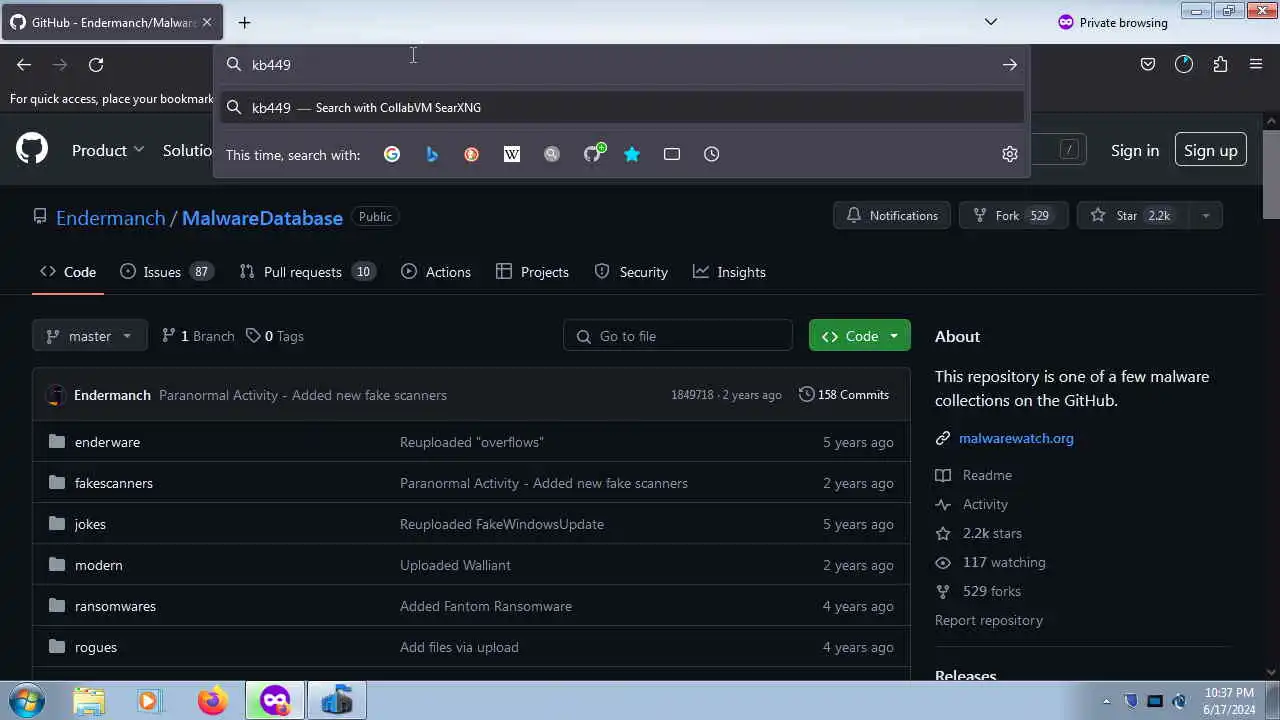The width and height of the screenshot is (1280, 720).
Task: Switch to the Issues tab
Action: [x=166, y=272]
